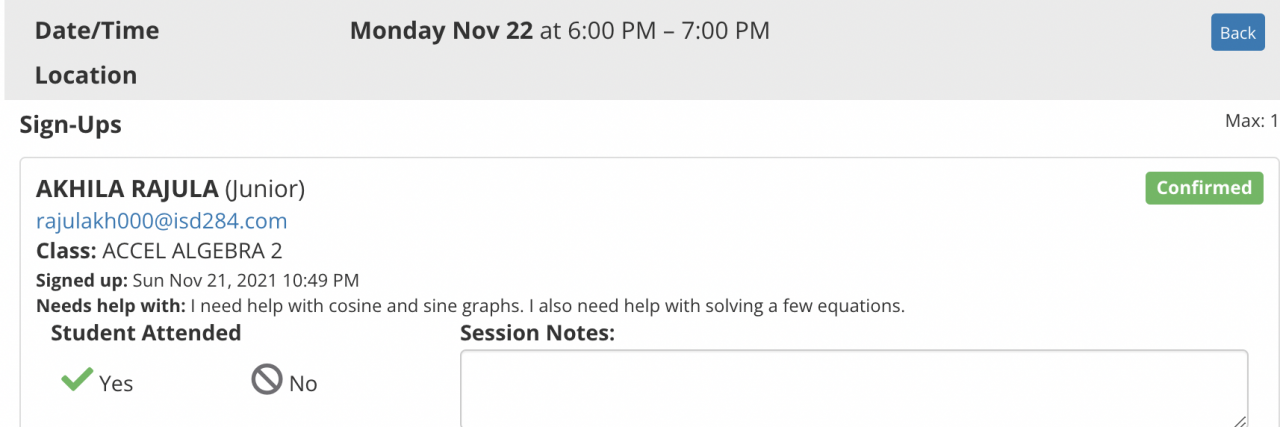The height and width of the screenshot is (427, 1280).
Task: Click inside the Session Notes text box
Action: point(853,390)
